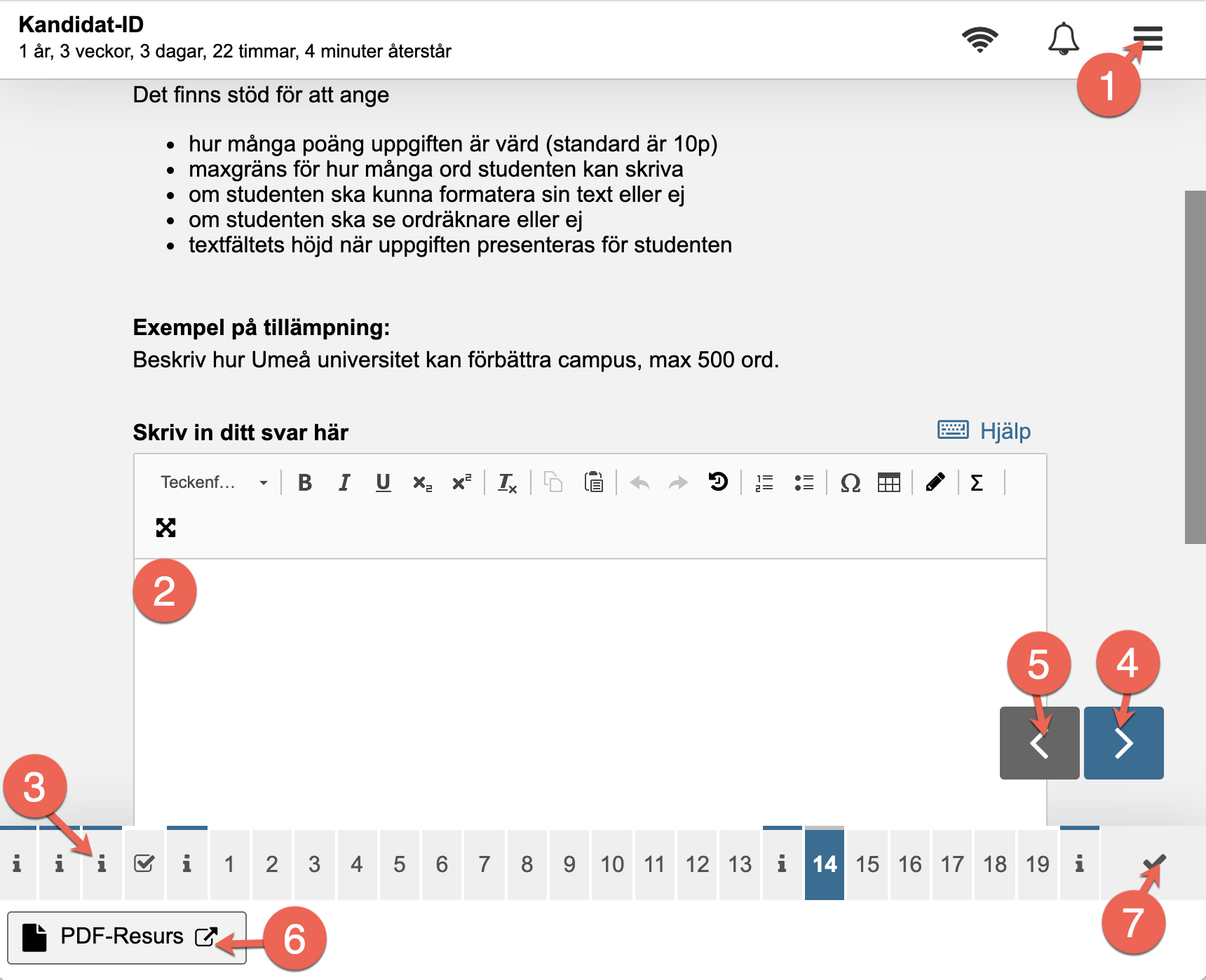Click the vertical scrollbar thumb
The height and width of the screenshot is (980, 1206).
pos(1195,367)
